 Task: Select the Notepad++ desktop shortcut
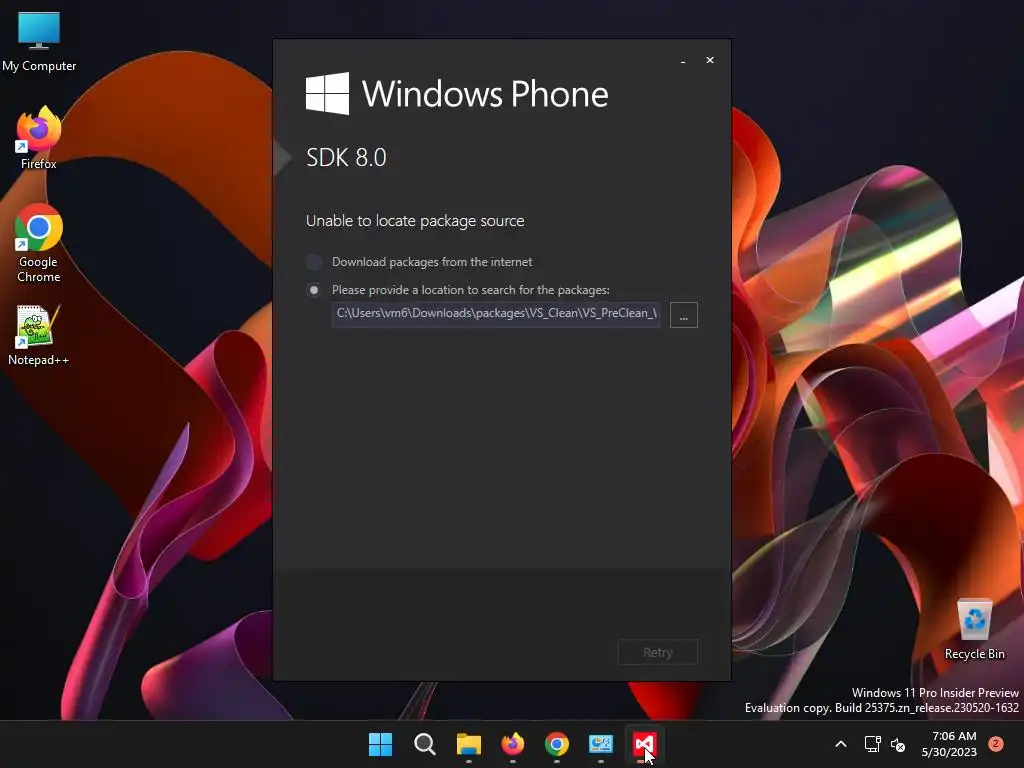39,334
